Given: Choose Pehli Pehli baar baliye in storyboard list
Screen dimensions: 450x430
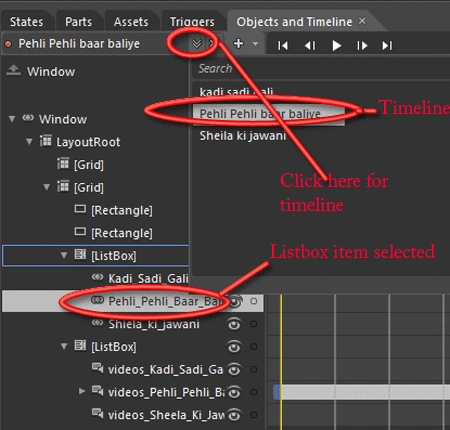Looking at the screenshot, I should pyautogui.click(x=269, y=114).
